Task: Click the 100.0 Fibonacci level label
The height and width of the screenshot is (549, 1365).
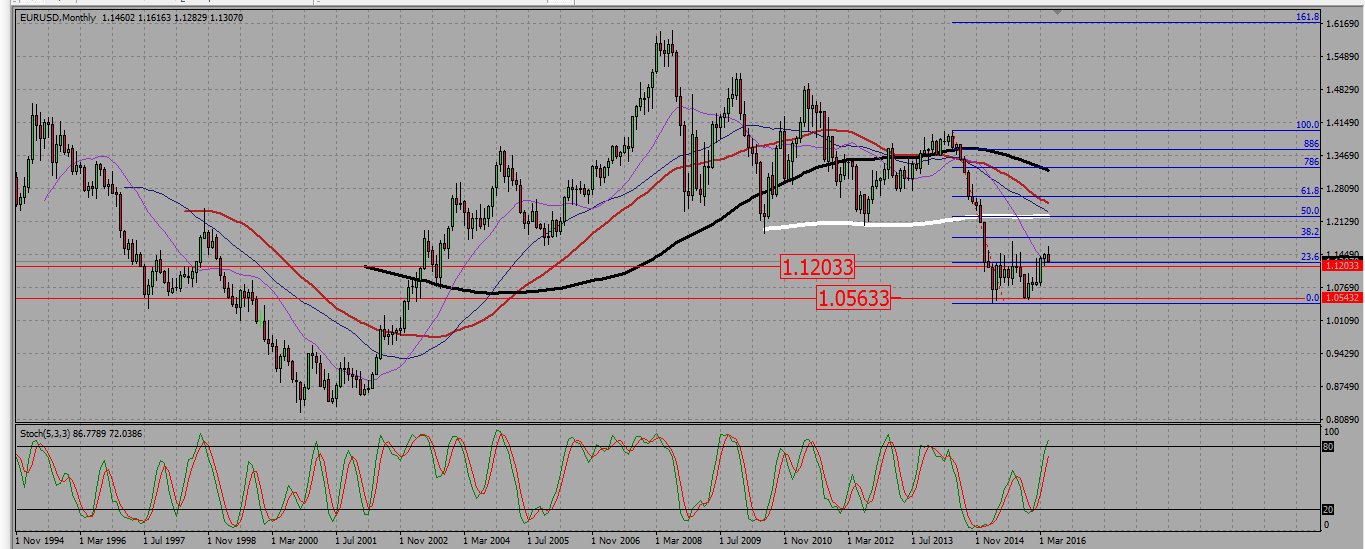Action: click(x=1308, y=125)
